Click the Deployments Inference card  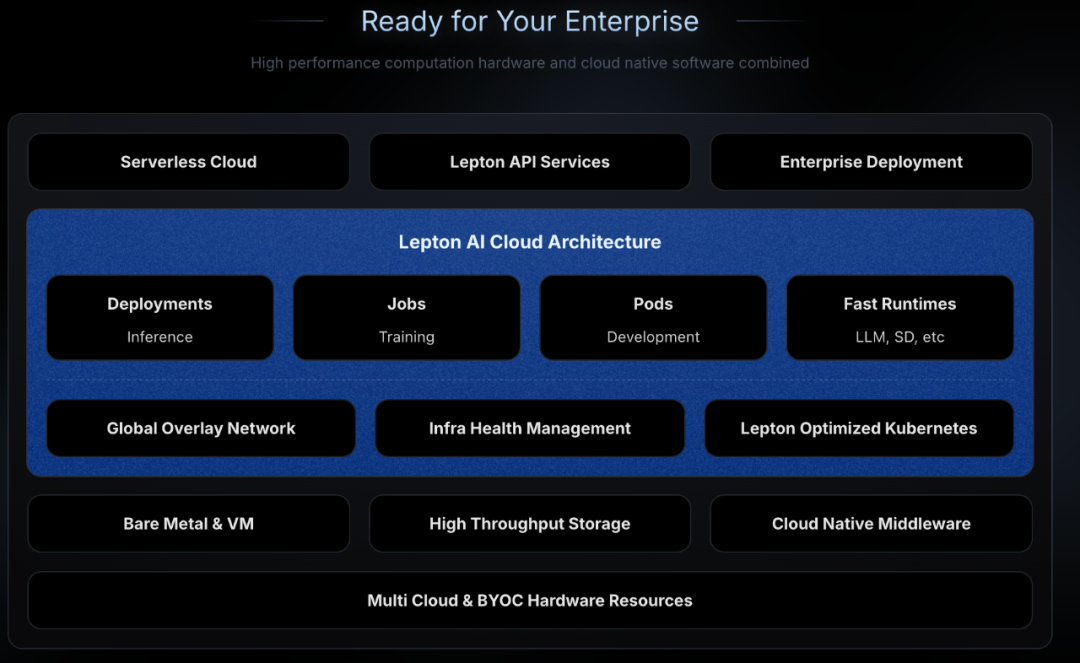tap(160, 318)
